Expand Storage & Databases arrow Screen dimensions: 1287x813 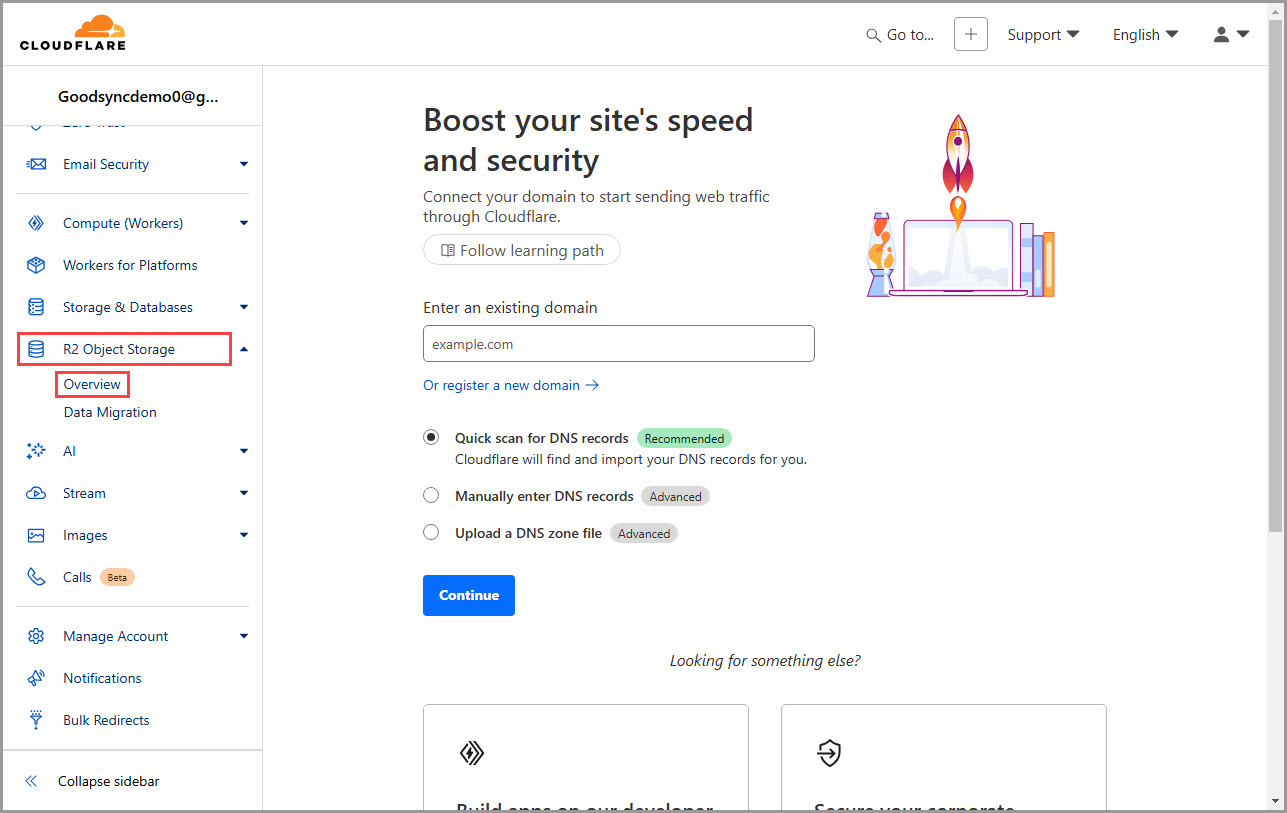(244, 307)
